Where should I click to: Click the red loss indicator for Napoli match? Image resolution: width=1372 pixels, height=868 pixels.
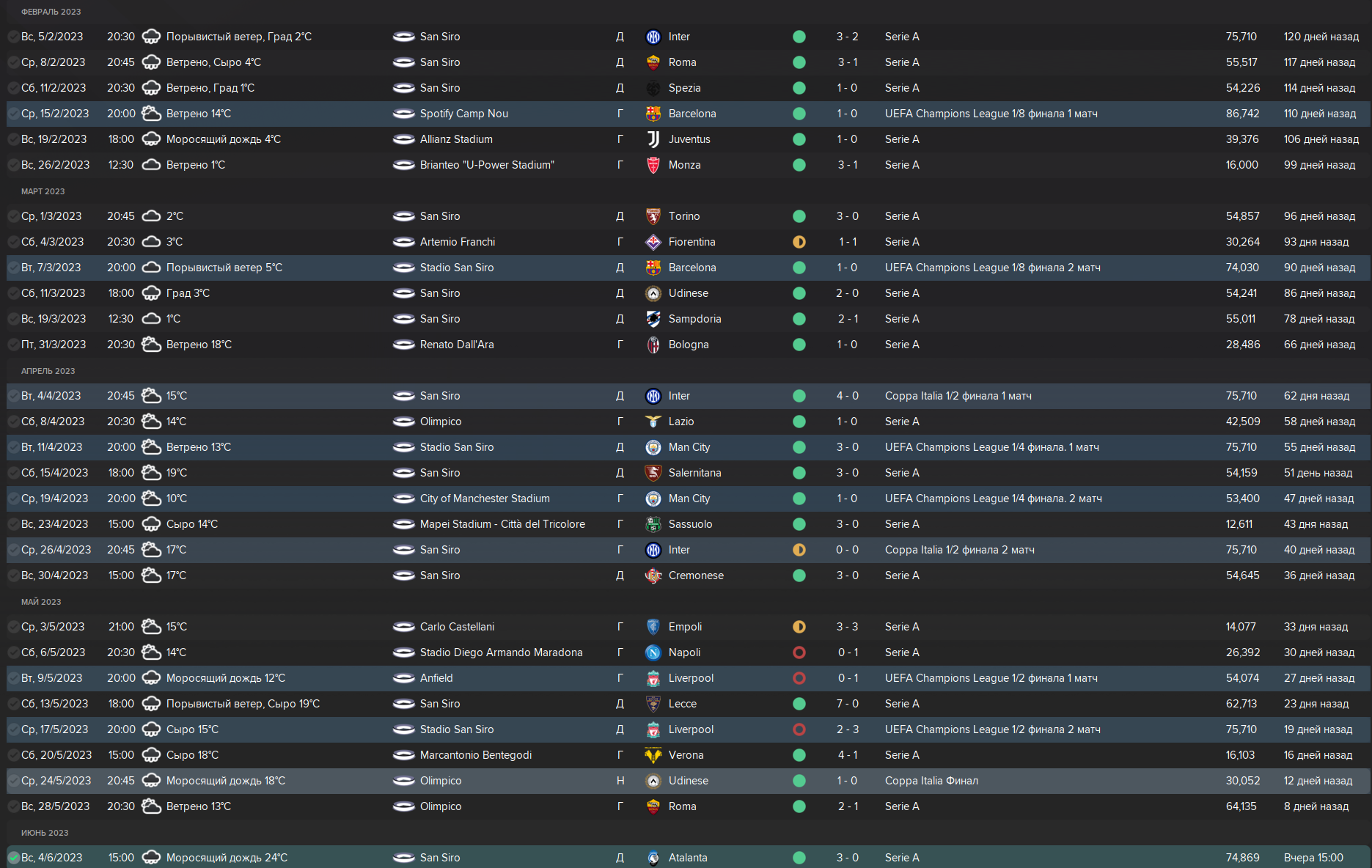pos(799,652)
